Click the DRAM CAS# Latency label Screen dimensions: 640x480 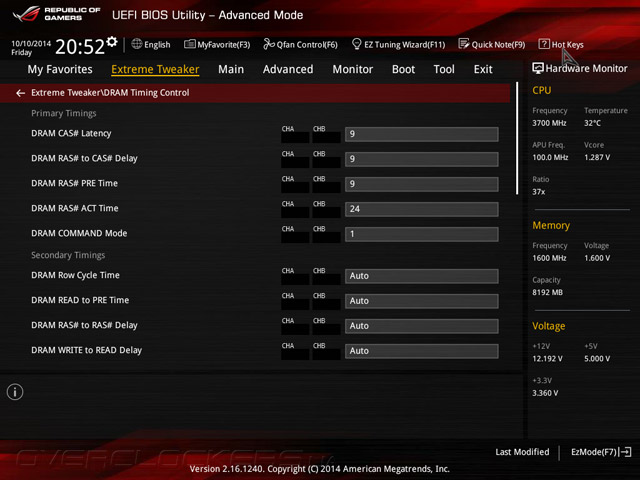pyautogui.click(x=71, y=133)
